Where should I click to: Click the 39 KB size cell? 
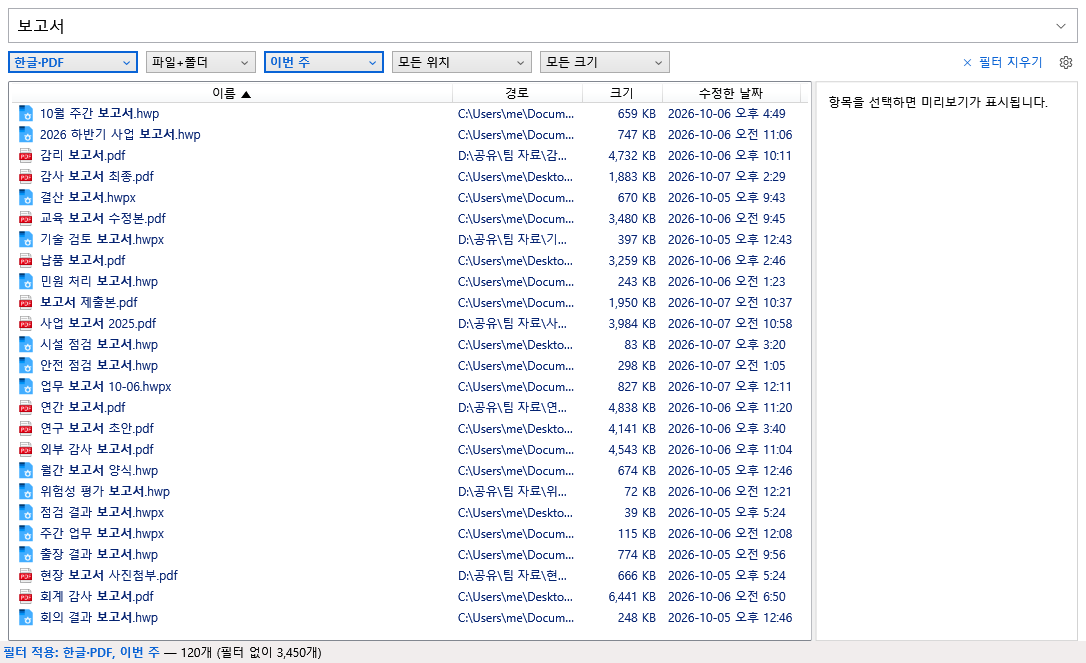(x=640, y=513)
